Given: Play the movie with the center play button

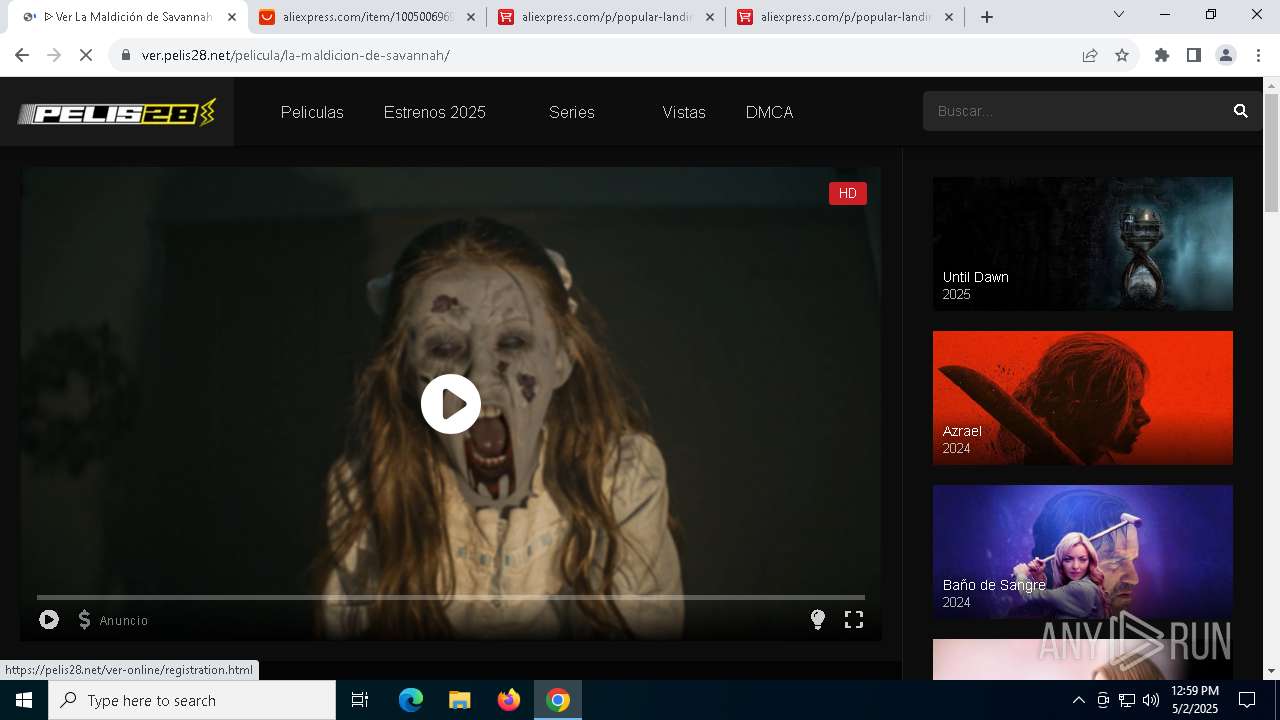Looking at the screenshot, I should click(x=451, y=404).
